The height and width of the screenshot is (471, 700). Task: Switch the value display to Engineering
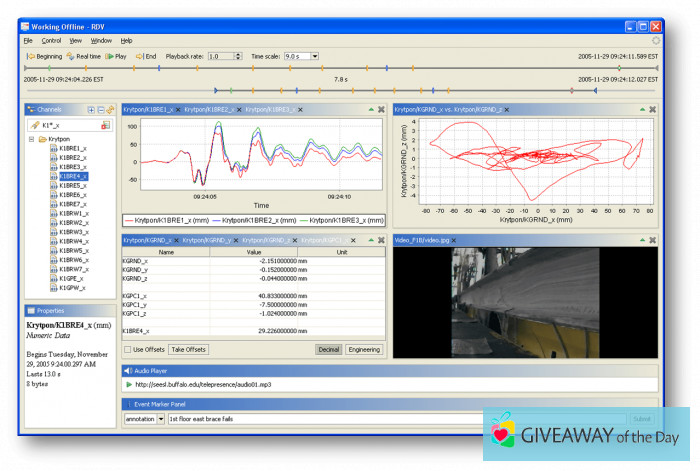364,350
